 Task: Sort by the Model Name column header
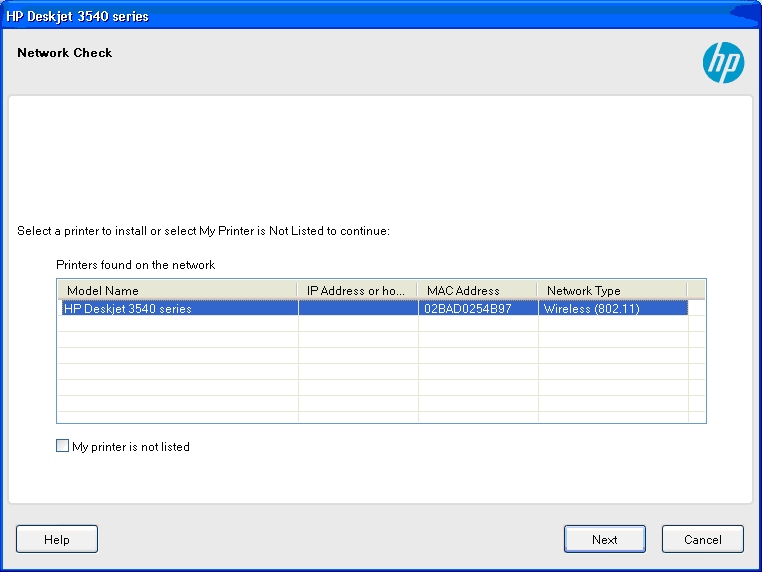tap(177, 291)
